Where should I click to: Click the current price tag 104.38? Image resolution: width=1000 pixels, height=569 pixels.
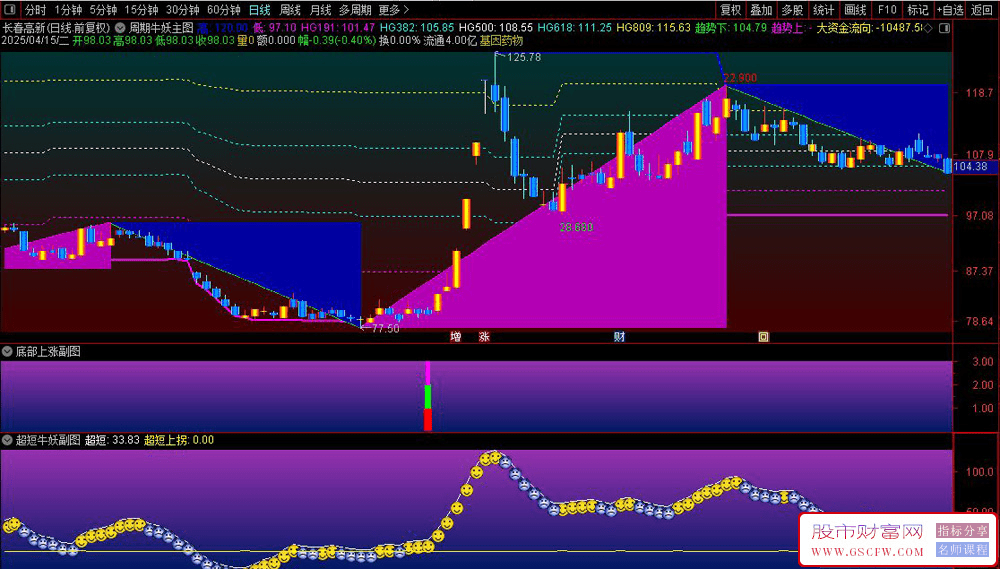tap(974, 166)
